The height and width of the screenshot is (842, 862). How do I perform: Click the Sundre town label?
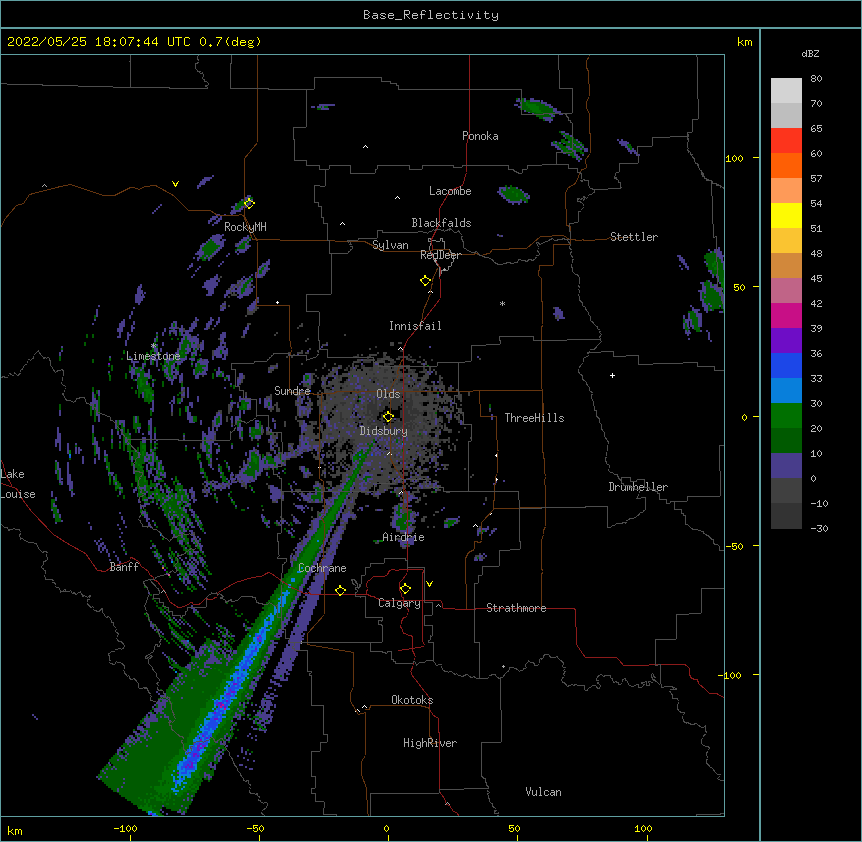(292, 391)
